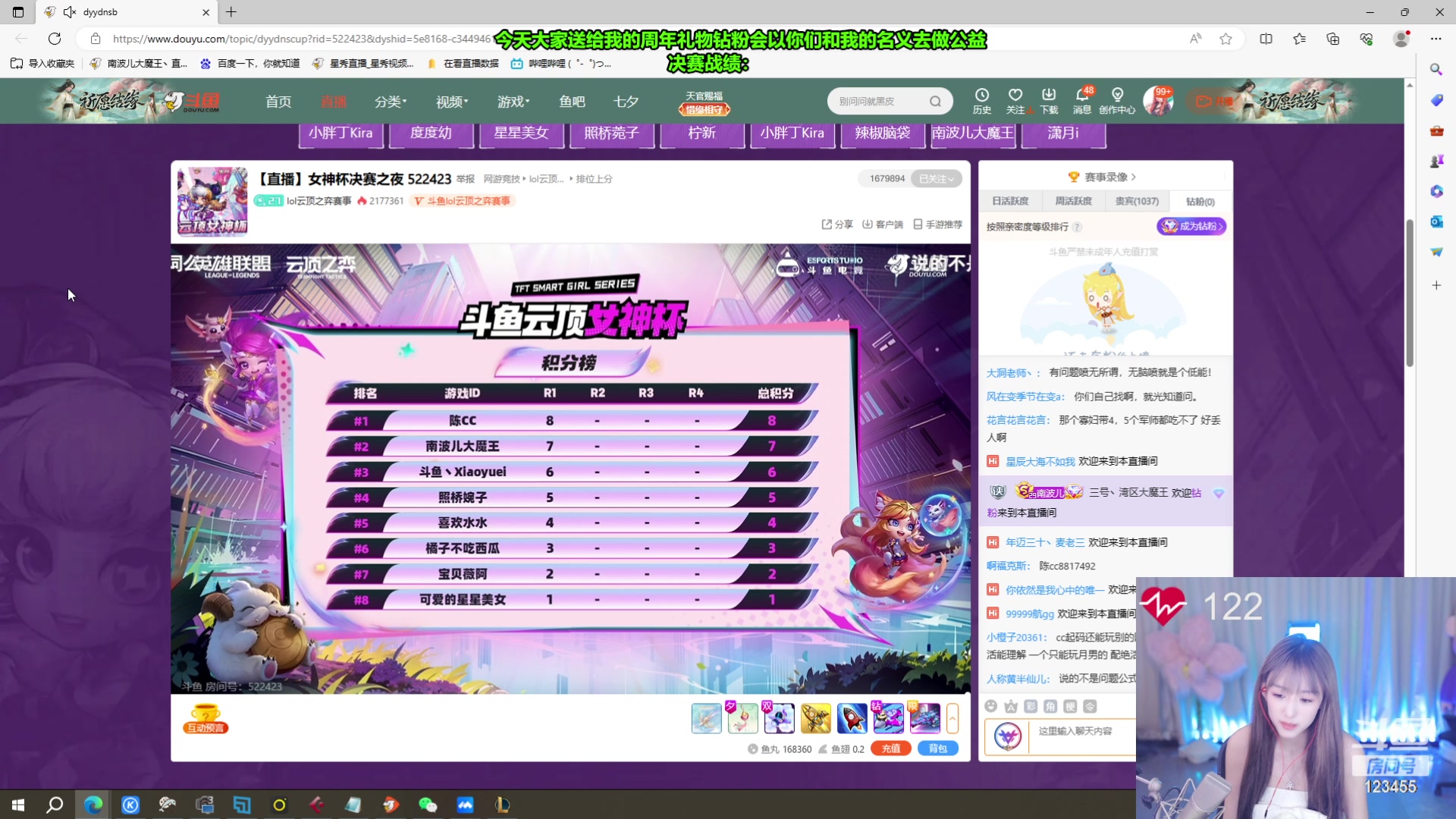Screen dimensions: 1456x819
Task: Click the browser address bar URL
Action: pyautogui.click(x=302, y=39)
